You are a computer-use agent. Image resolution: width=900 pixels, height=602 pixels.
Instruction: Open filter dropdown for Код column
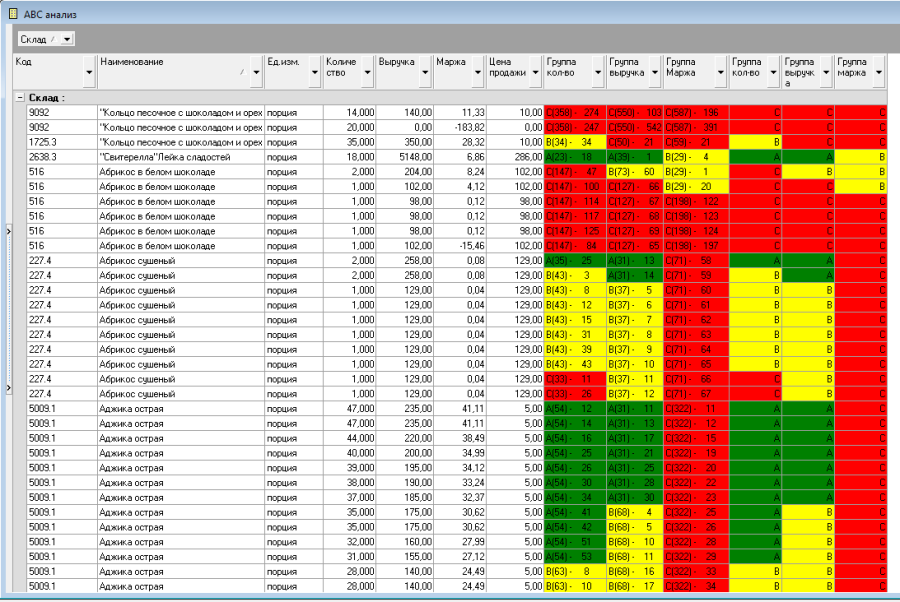coord(89,73)
